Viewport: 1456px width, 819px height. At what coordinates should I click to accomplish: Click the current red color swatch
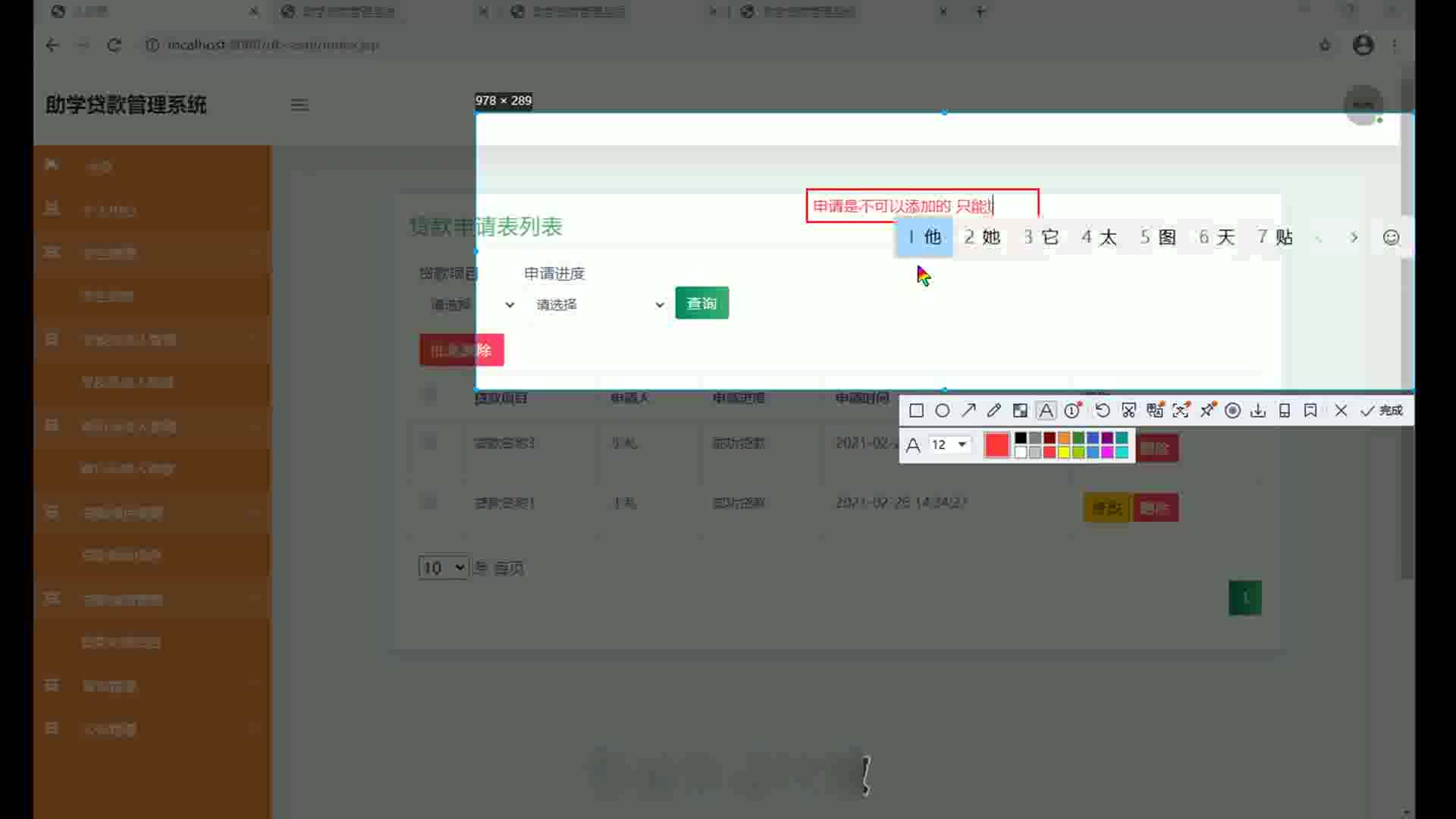point(996,444)
